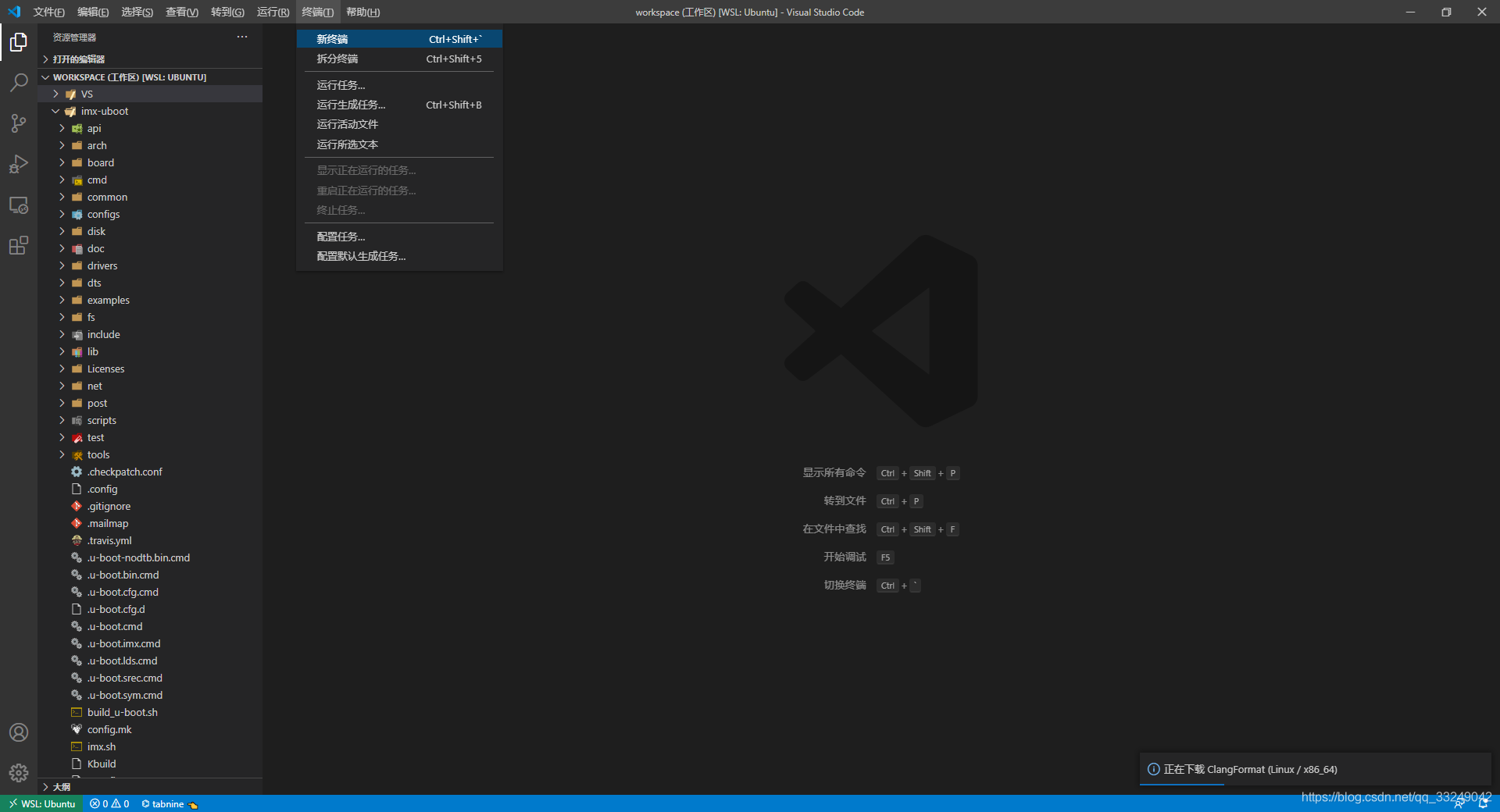Open the Accounts icon in activity bar
The height and width of the screenshot is (812, 1500).
(19, 732)
